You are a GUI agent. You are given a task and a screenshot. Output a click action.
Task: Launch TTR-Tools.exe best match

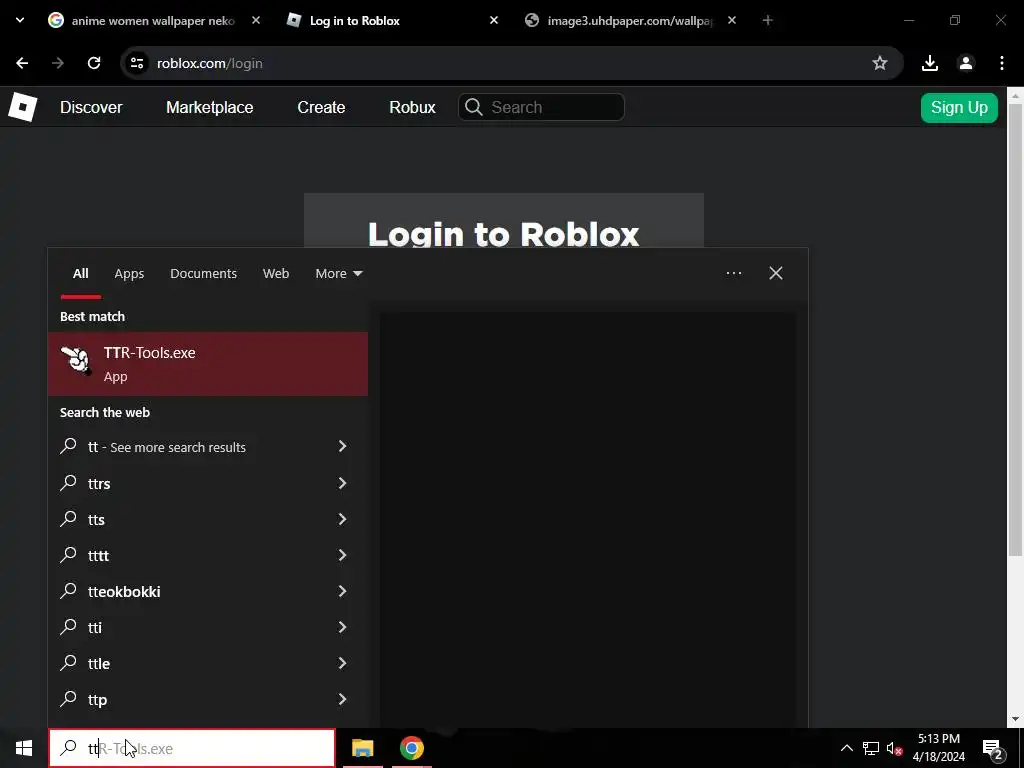[208, 364]
